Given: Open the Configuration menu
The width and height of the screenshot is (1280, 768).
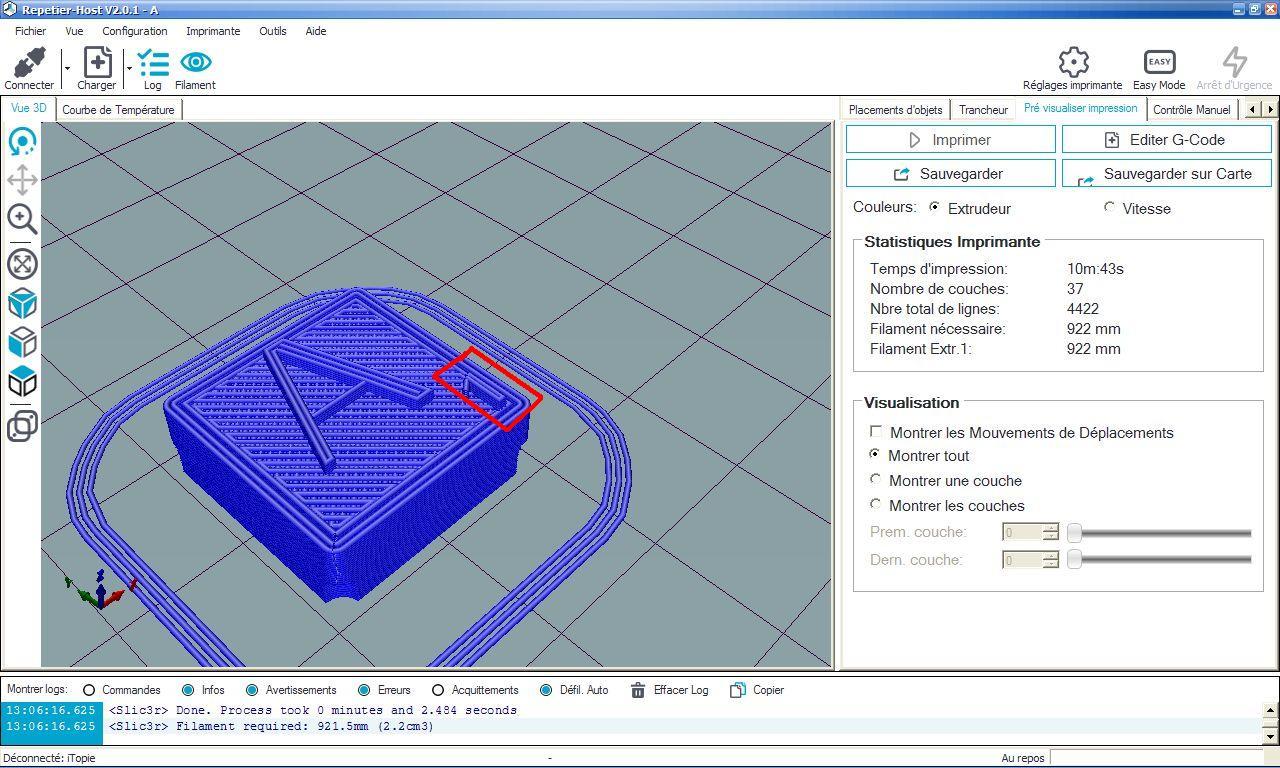Looking at the screenshot, I should 134,31.
